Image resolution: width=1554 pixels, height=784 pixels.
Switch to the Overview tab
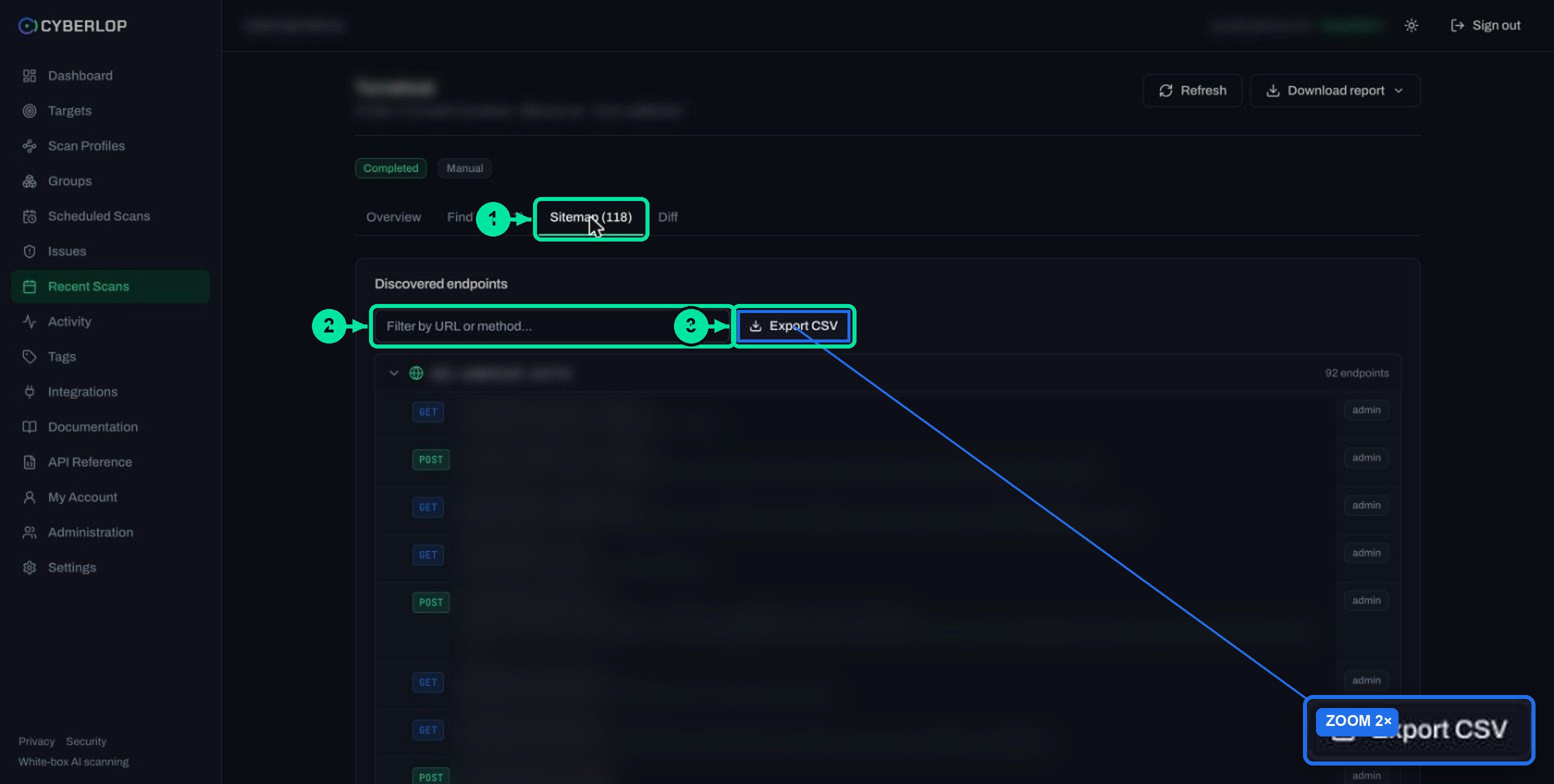point(393,217)
